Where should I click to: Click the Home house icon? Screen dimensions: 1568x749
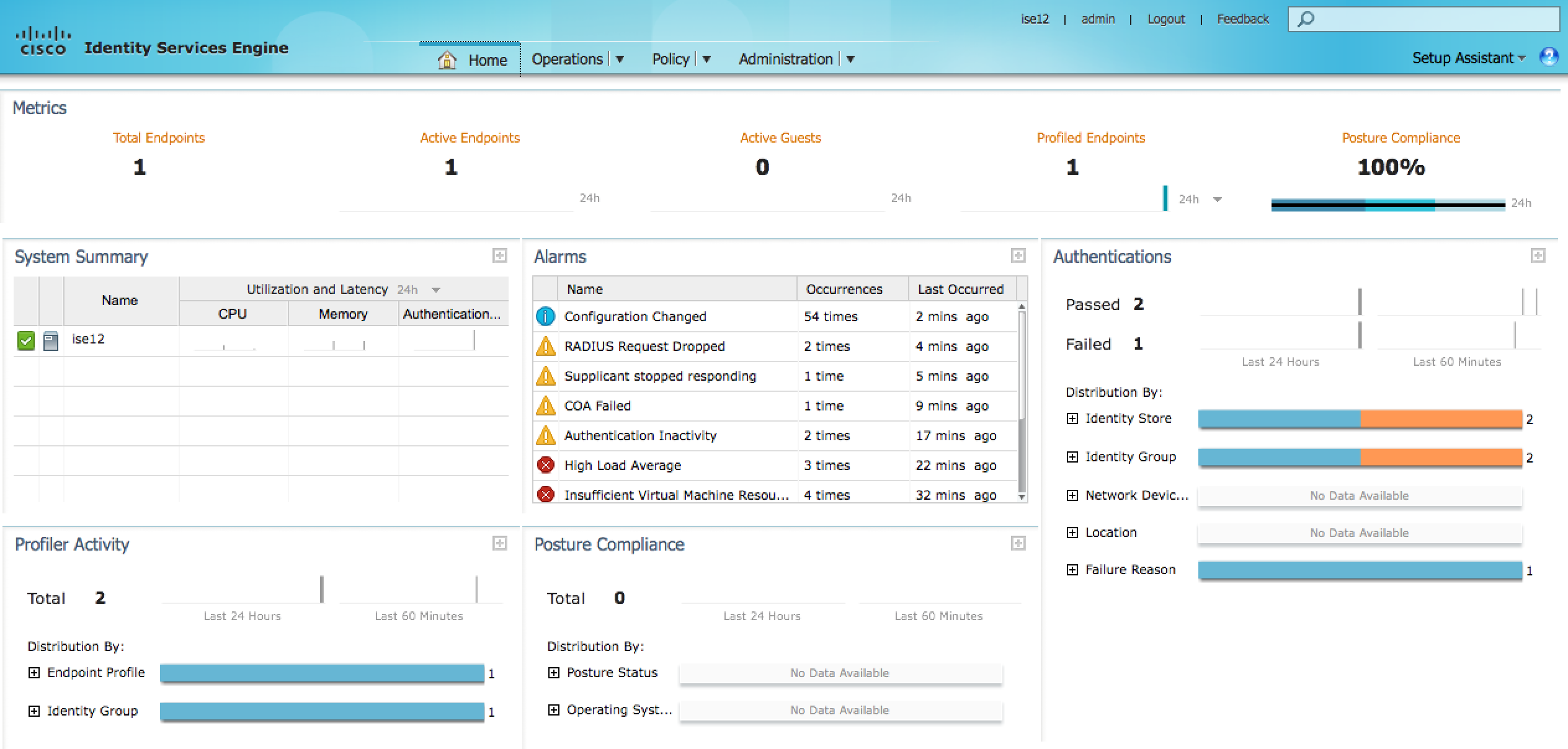[x=447, y=60]
